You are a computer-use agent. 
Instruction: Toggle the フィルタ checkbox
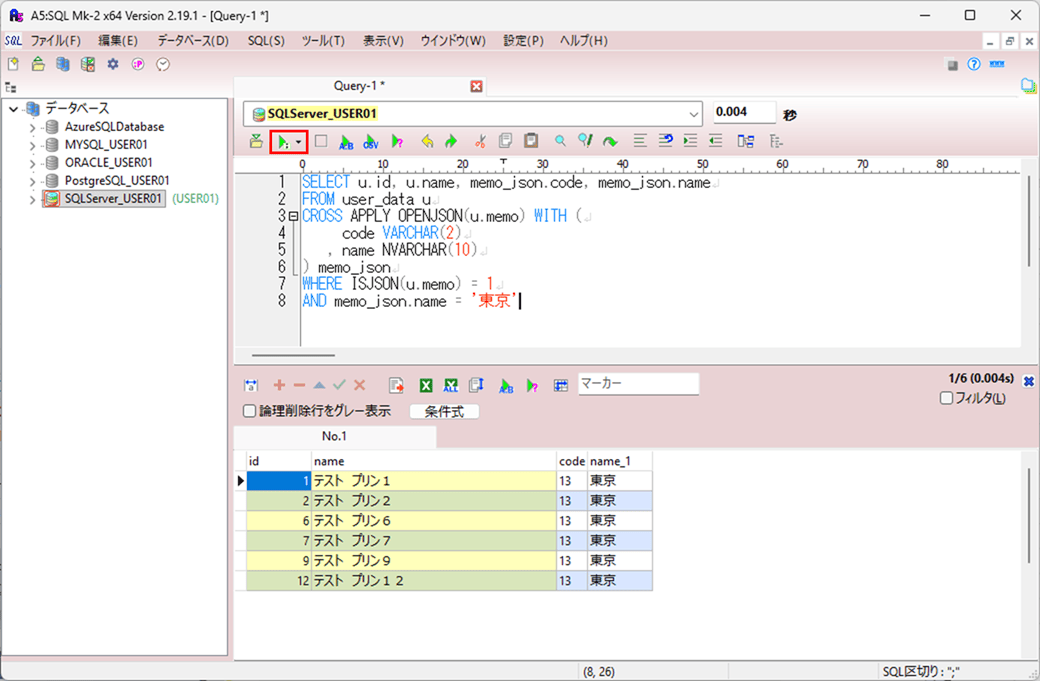tap(946, 398)
